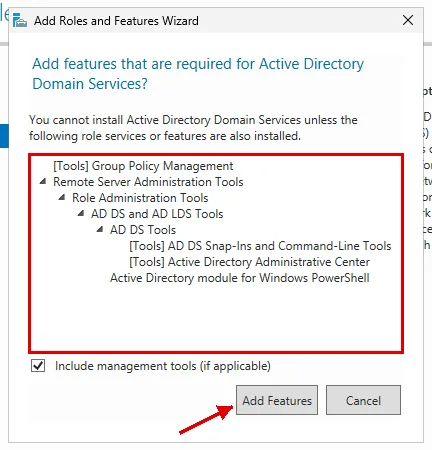This screenshot has width=432, height=450.
Task: Uncheck Include management tools checkbox
Action: click(x=38, y=366)
